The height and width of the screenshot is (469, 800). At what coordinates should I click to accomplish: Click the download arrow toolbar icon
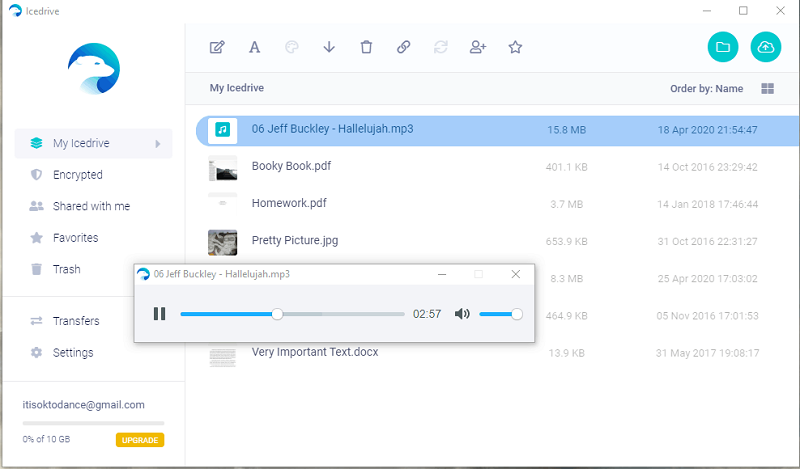click(x=329, y=47)
